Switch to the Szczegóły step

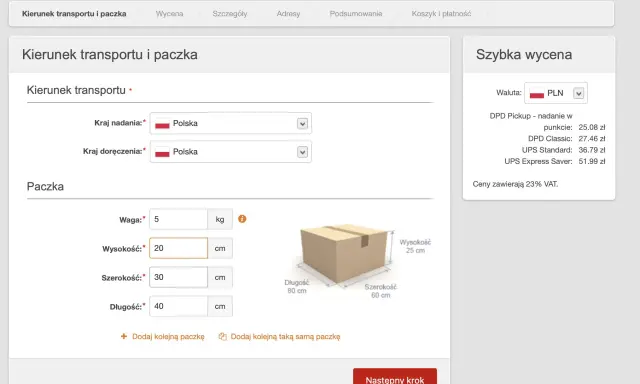[x=230, y=14]
